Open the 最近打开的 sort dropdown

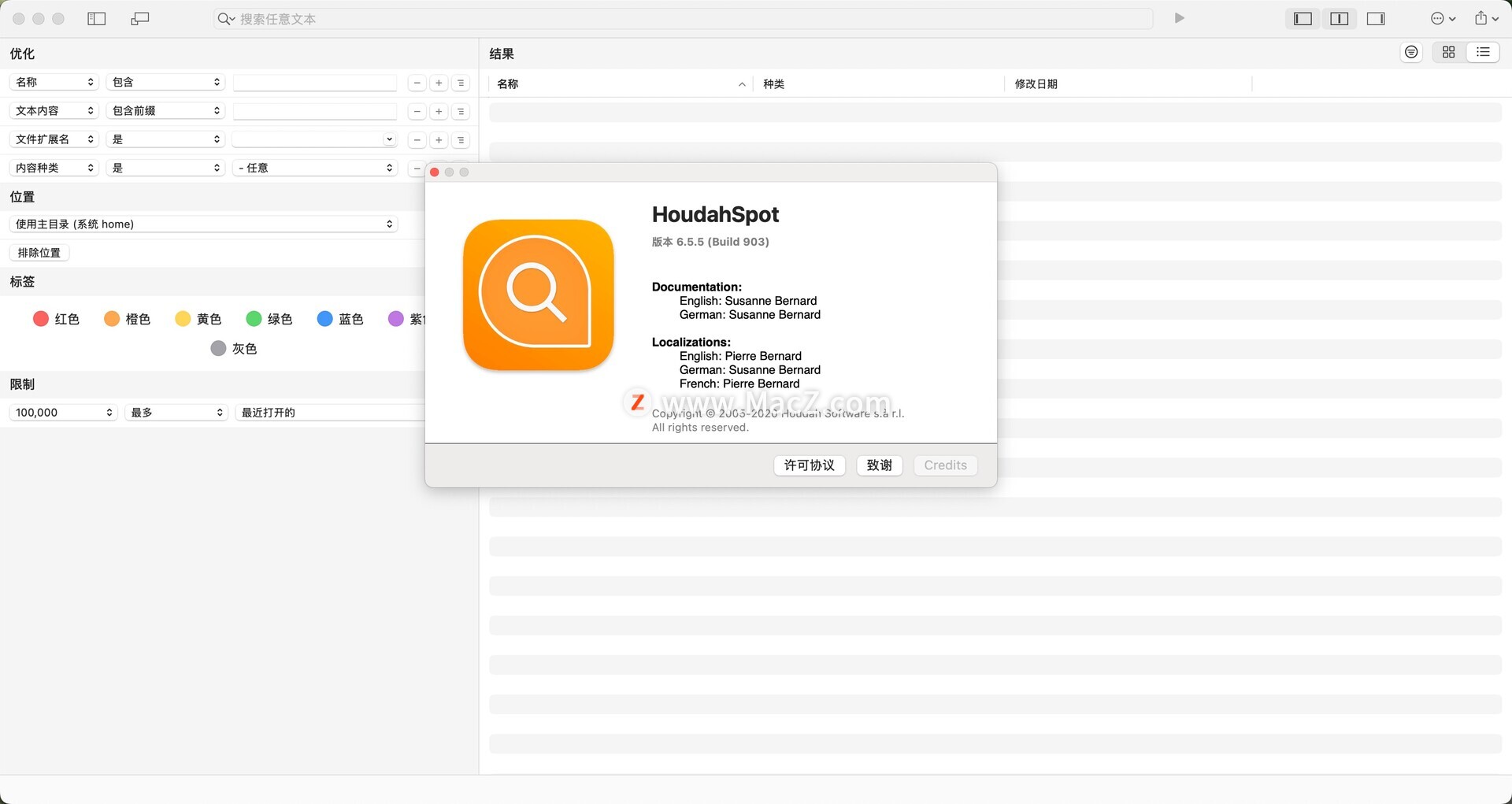[x=331, y=412]
